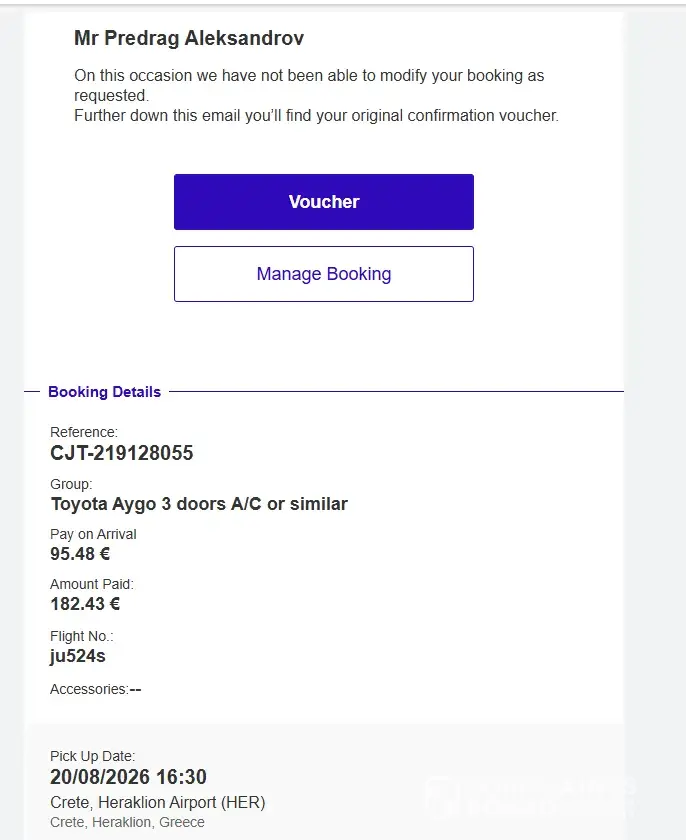
Task: Click the Pay on Arrival amount 95.48 €
Action: 80,553
